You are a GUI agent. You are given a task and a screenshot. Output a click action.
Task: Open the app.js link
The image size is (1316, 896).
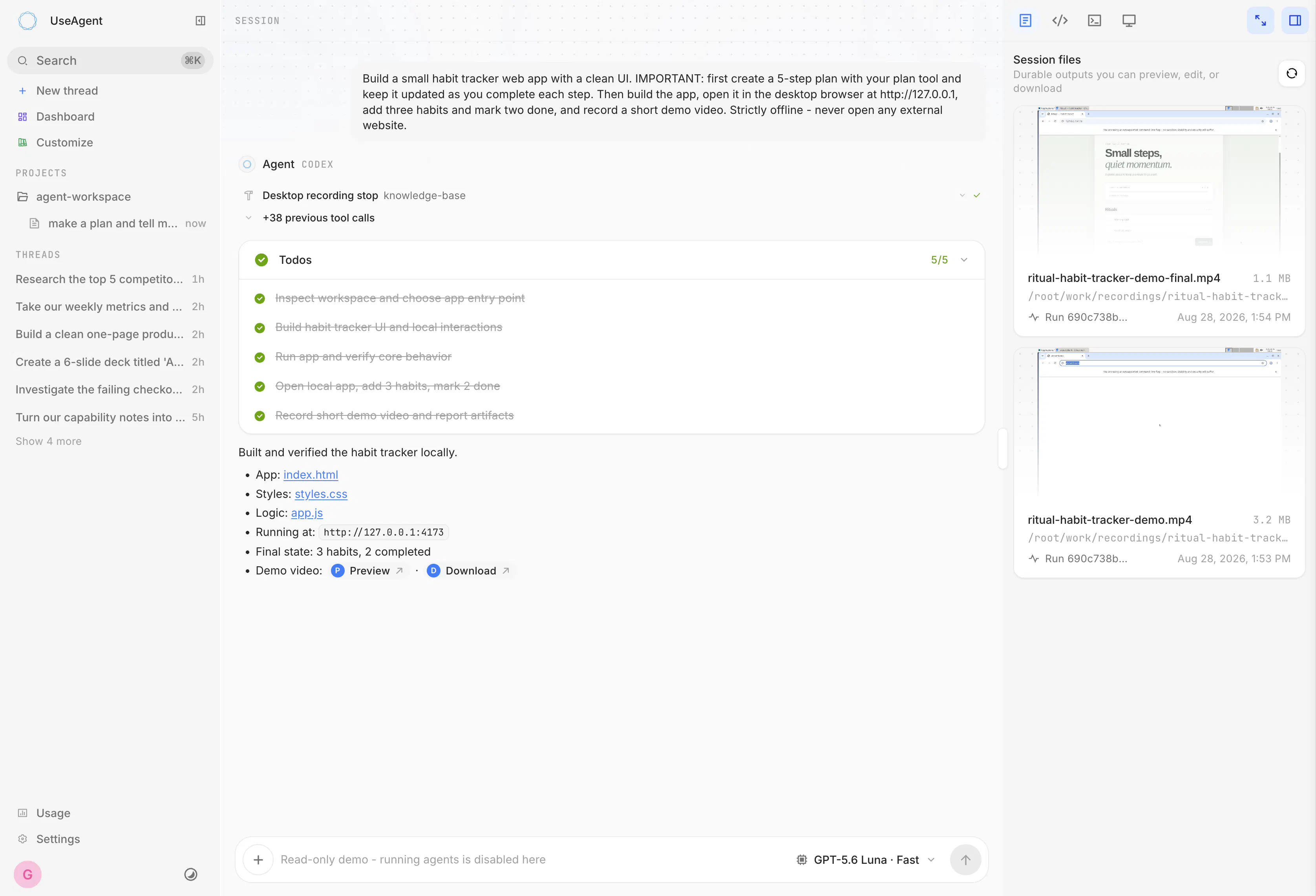[x=307, y=512]
